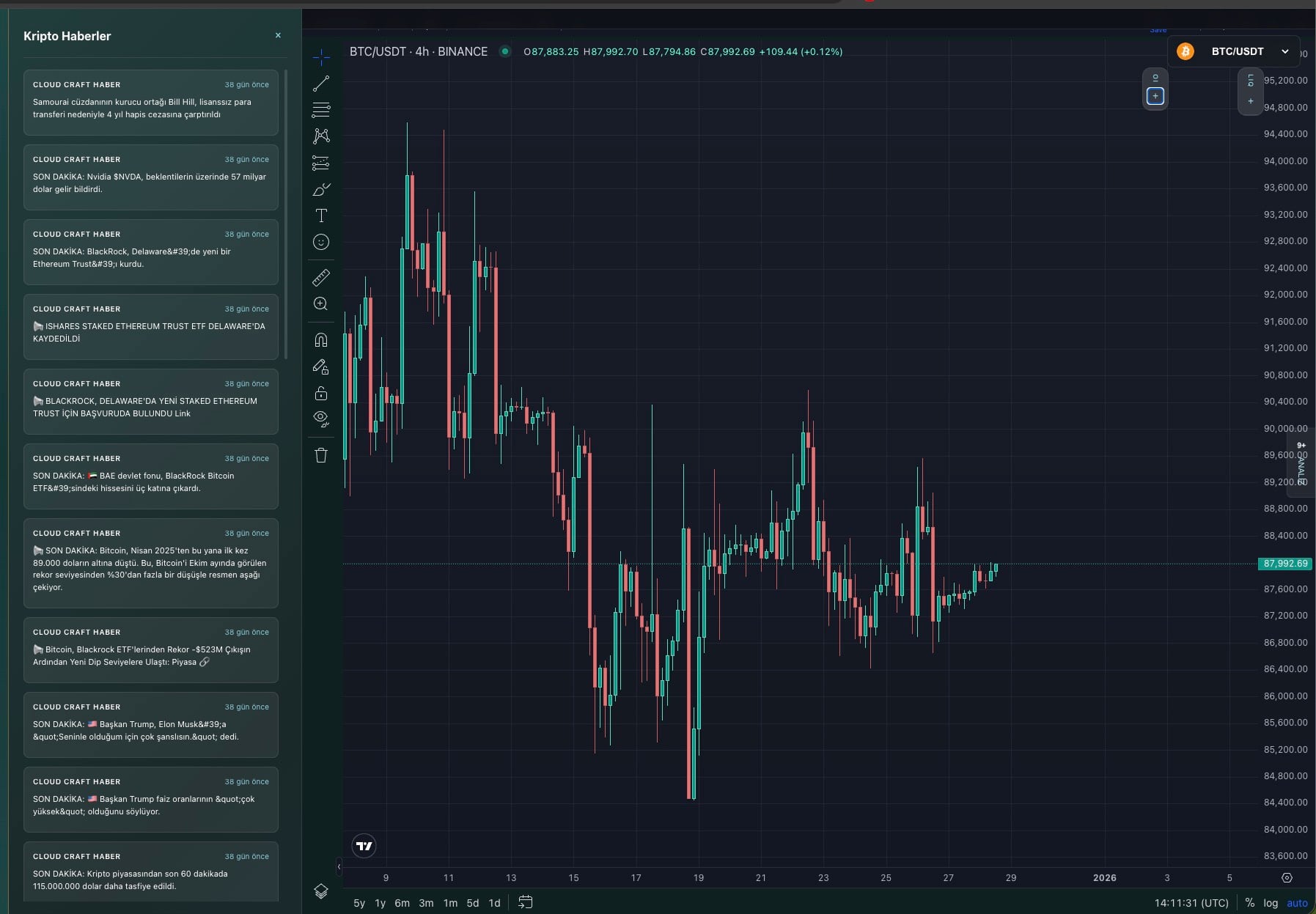Toggle lock all drawing tools
The height and width of the screenshot is (914, 1316).
click(321, 393)
